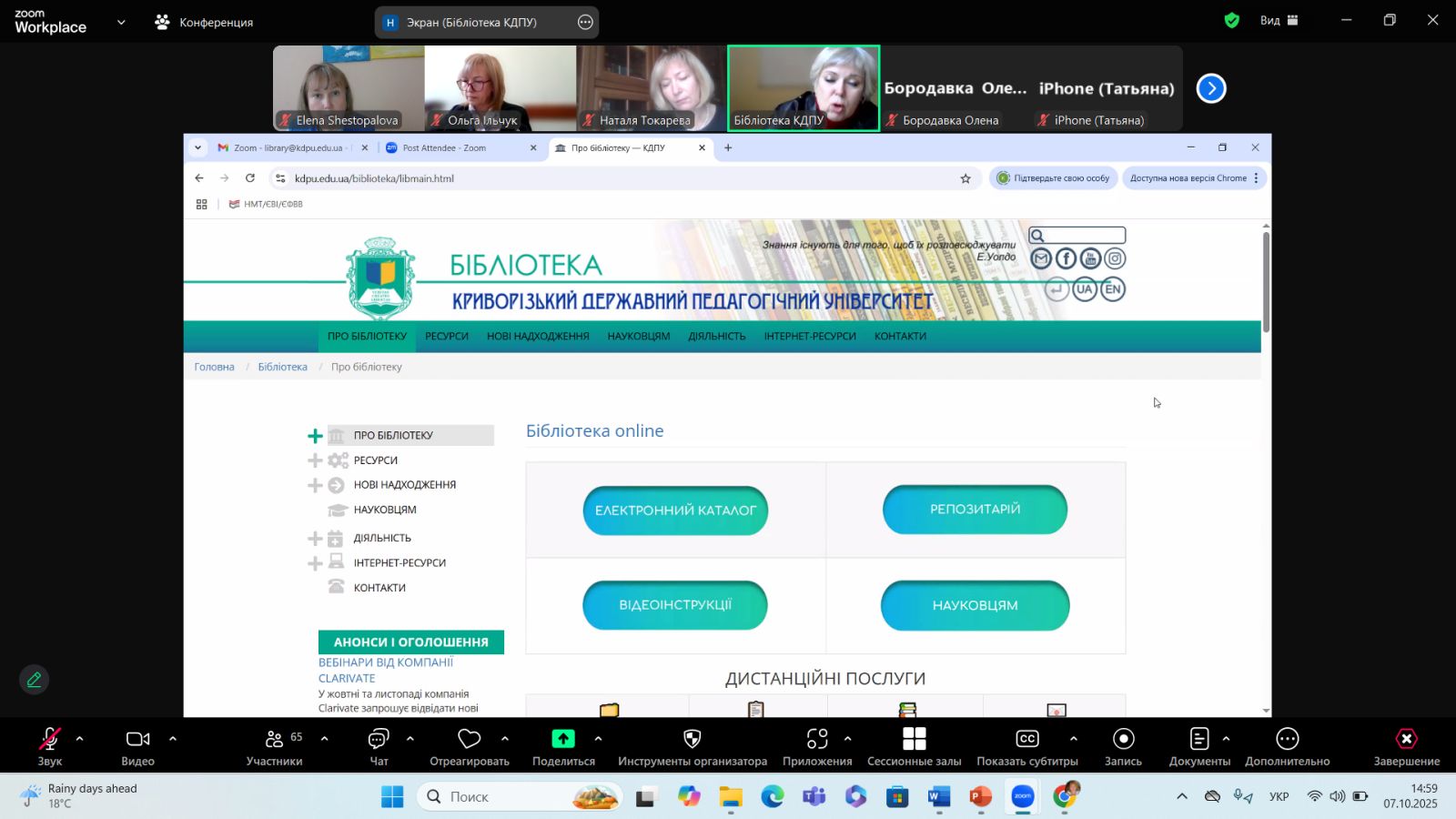Unmute microphone with the Звук button
Viewport: 1456px width, 819px height.
[50, 740]
